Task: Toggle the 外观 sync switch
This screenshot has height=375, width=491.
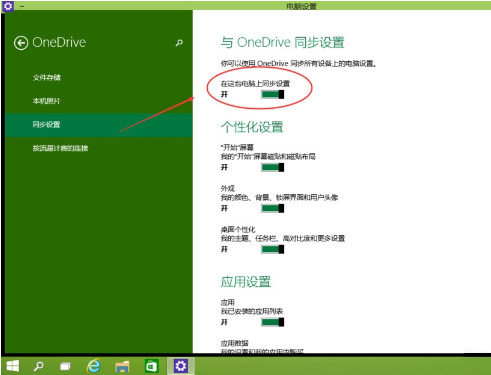Action: [x=273, y=208]
